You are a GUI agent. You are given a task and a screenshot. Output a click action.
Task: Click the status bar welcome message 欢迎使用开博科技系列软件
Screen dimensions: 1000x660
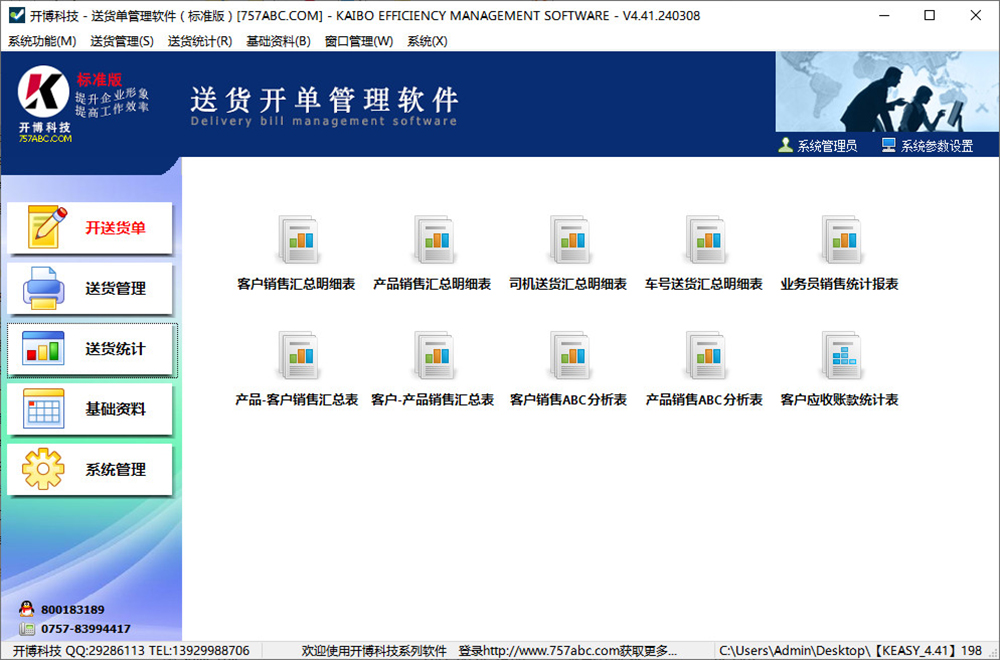click(x=374, y=650)
